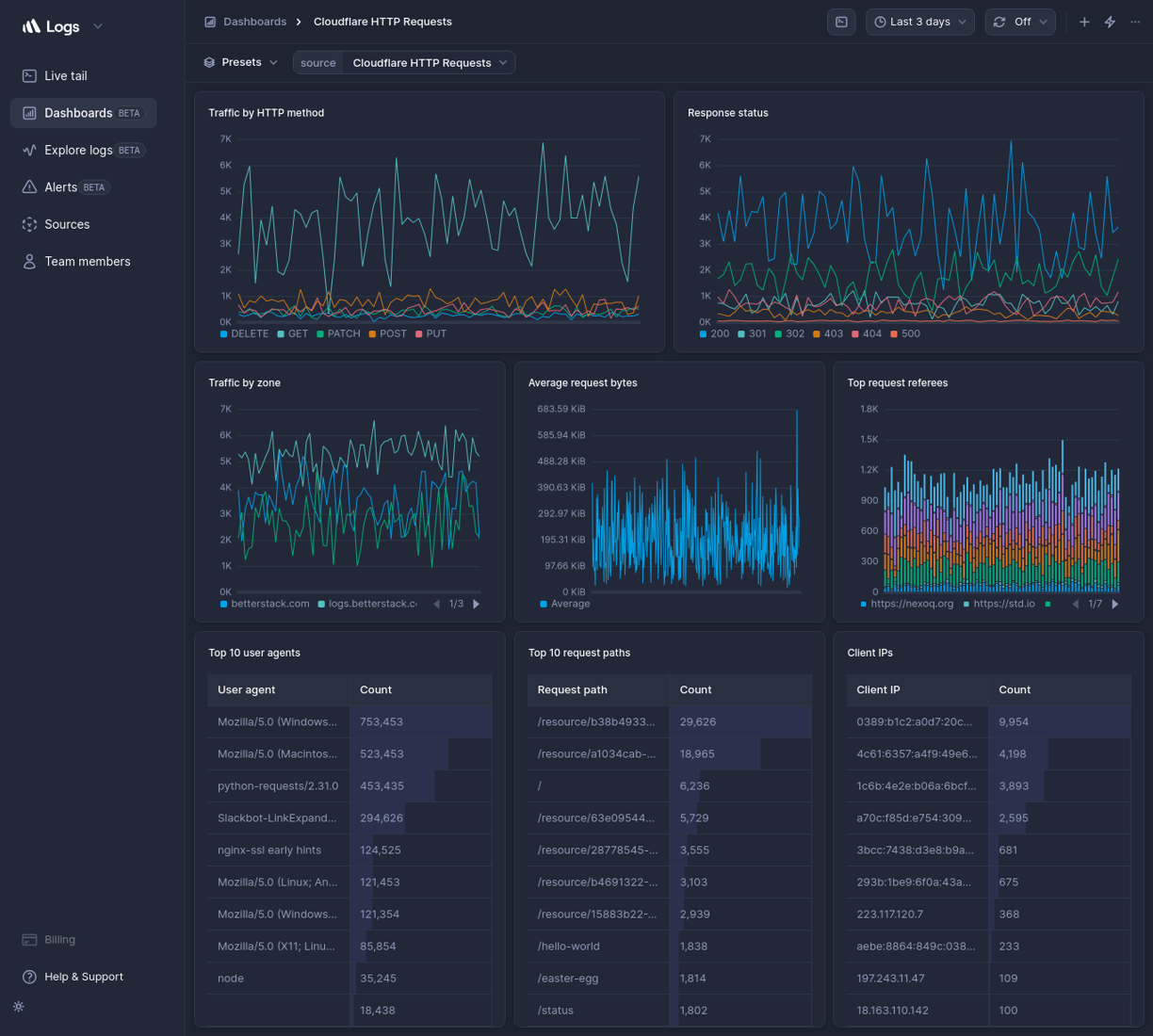Open Explore logs from the sidebar
1153x1036 pixels.
pos(80,150)
